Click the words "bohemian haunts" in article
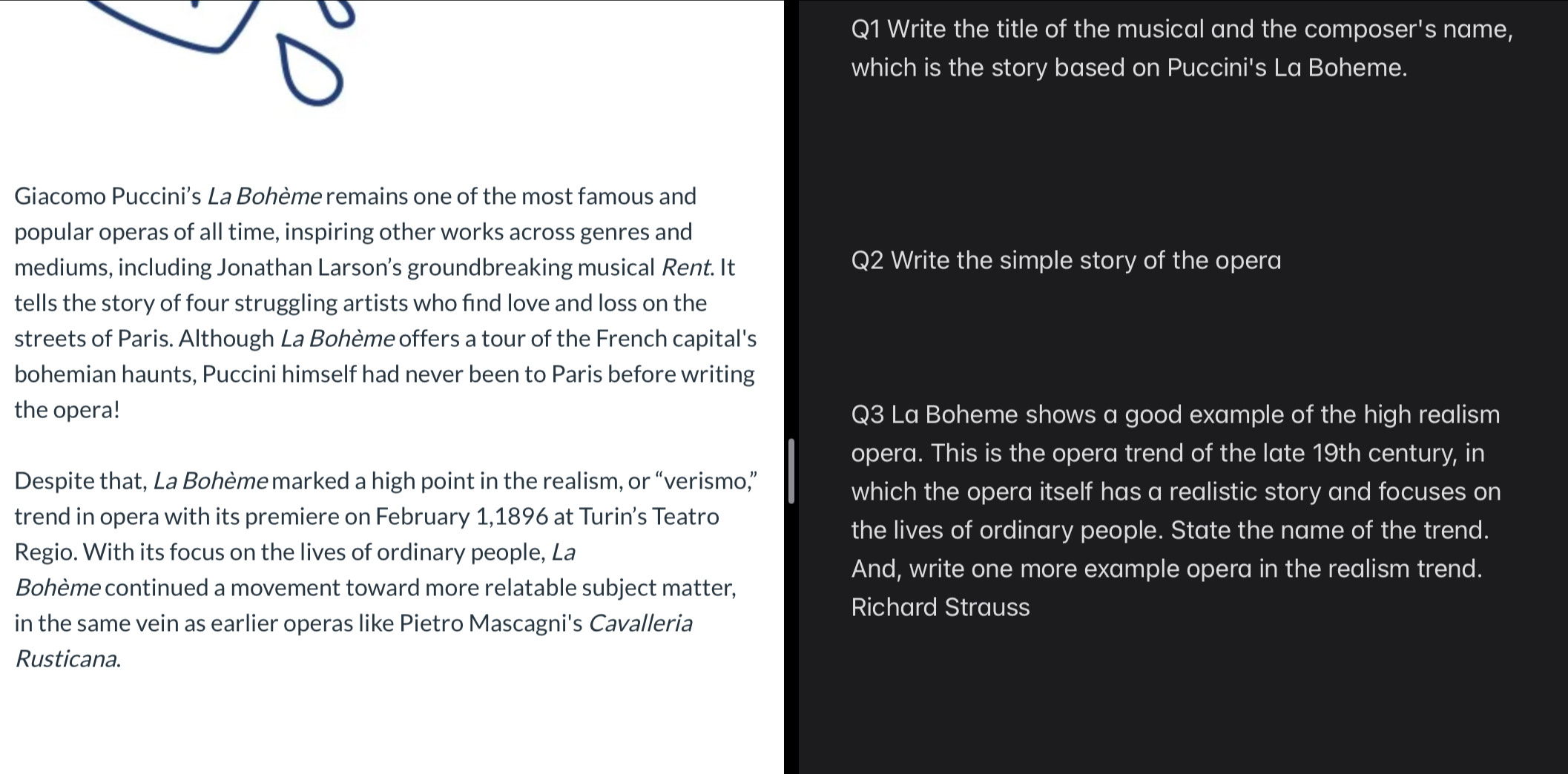 point(105,374)
